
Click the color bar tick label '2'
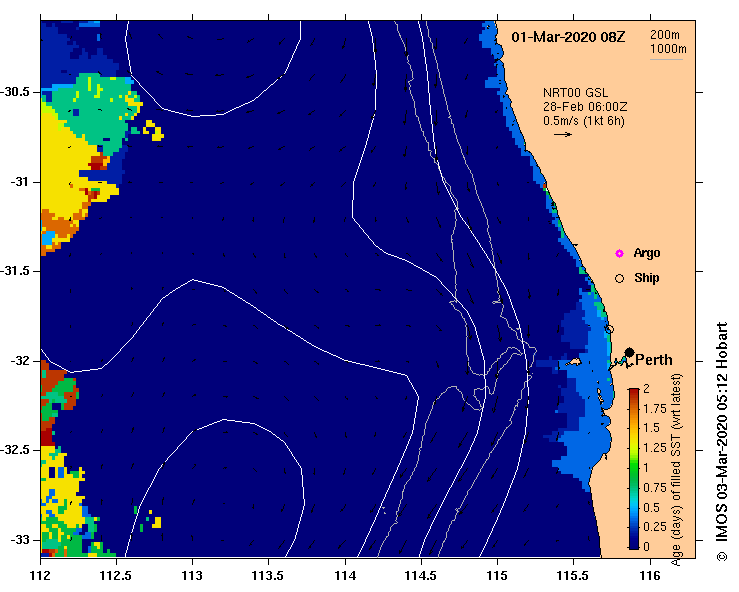tap(646, 389)
